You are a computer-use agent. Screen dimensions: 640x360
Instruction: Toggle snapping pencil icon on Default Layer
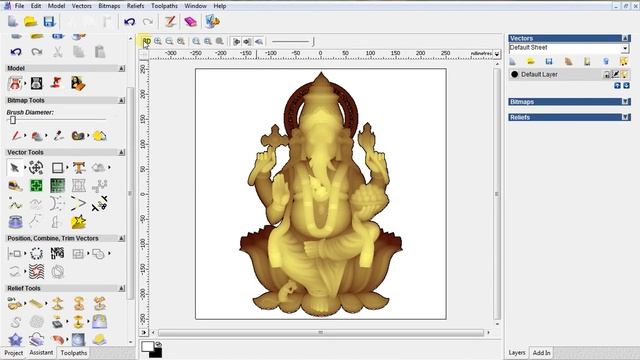click(x=616, y=74)
